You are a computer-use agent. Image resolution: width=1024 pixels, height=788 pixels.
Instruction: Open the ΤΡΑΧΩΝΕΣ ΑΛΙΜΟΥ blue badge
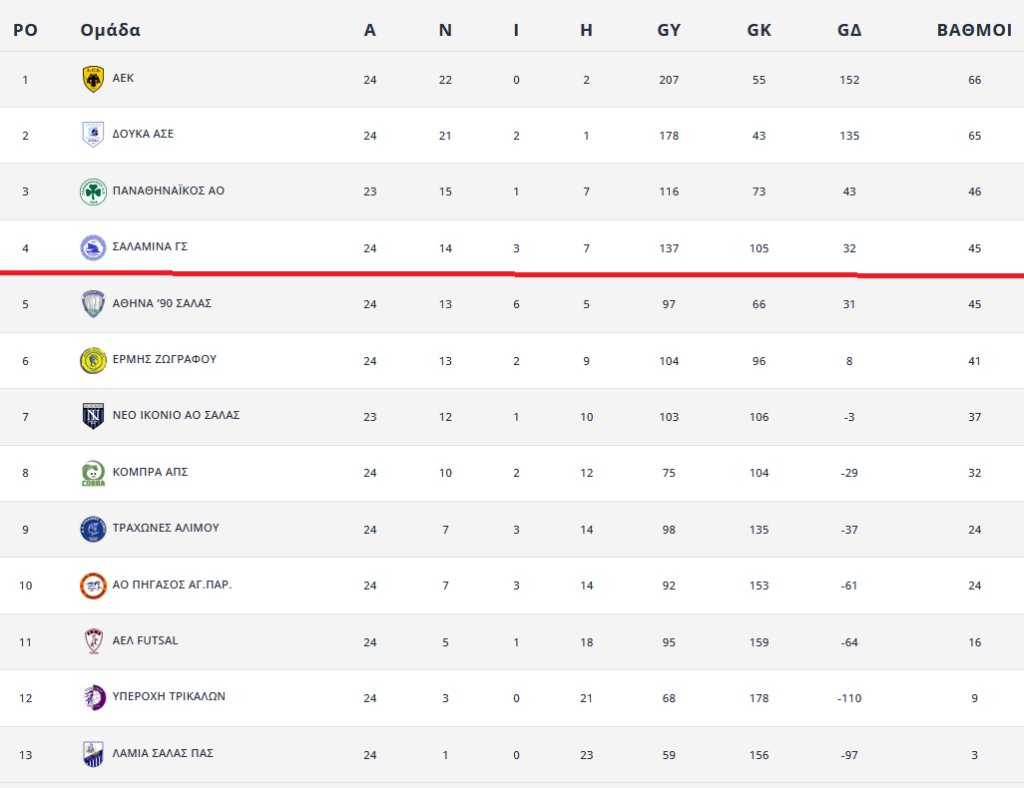point(93,529)
